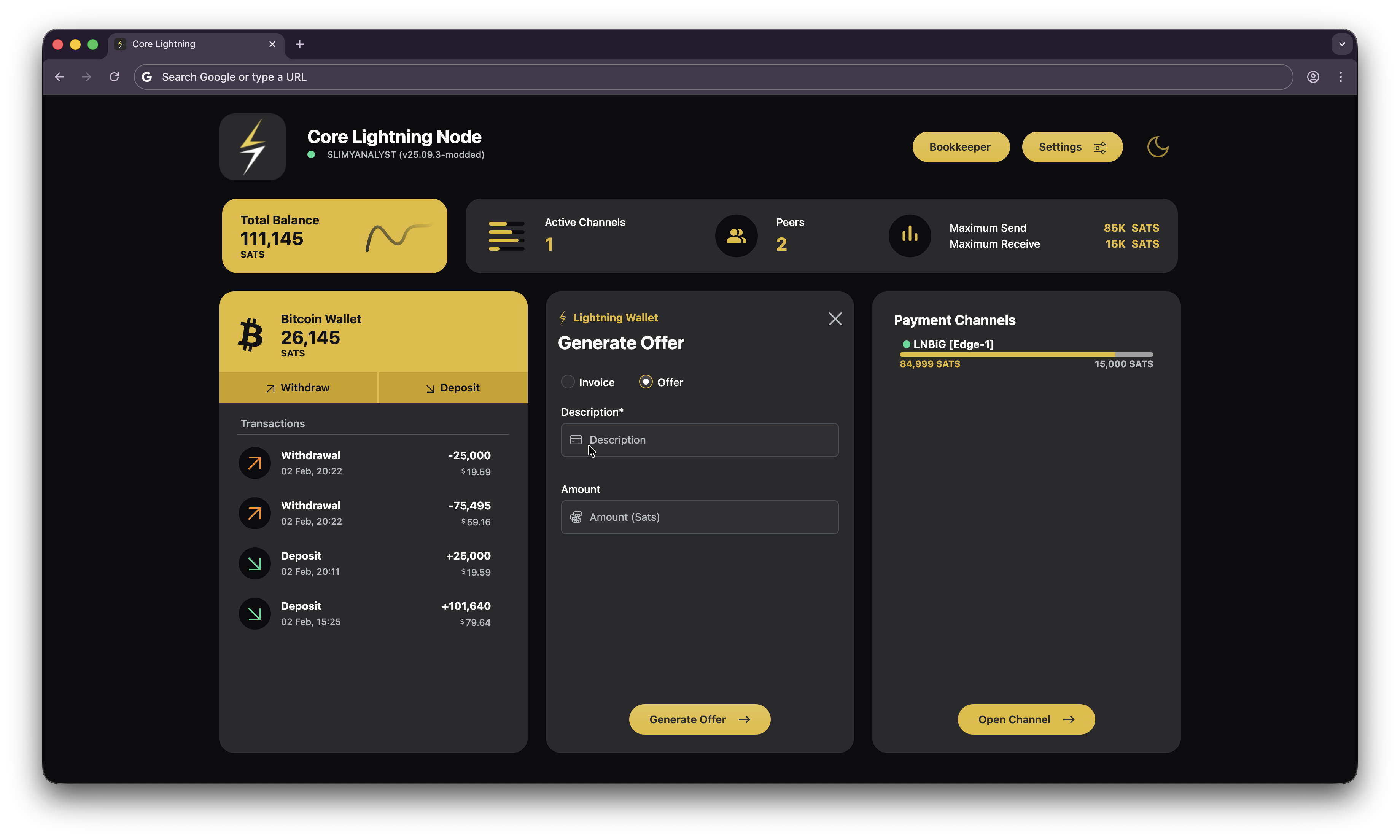
Task: Switch to the Deposit tab
Action: pos(453,388)
